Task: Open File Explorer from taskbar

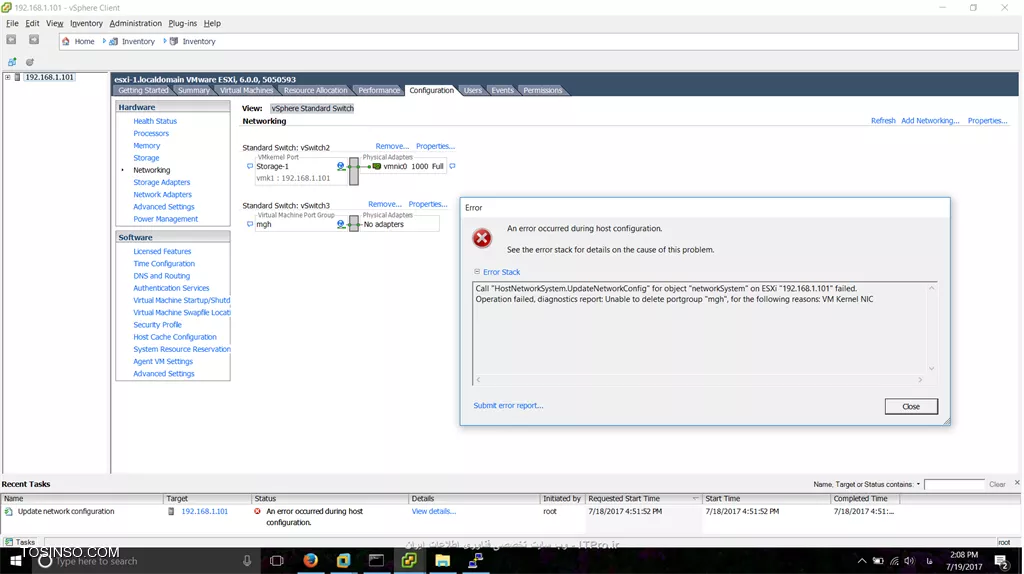Action: [x=442, y=560]
